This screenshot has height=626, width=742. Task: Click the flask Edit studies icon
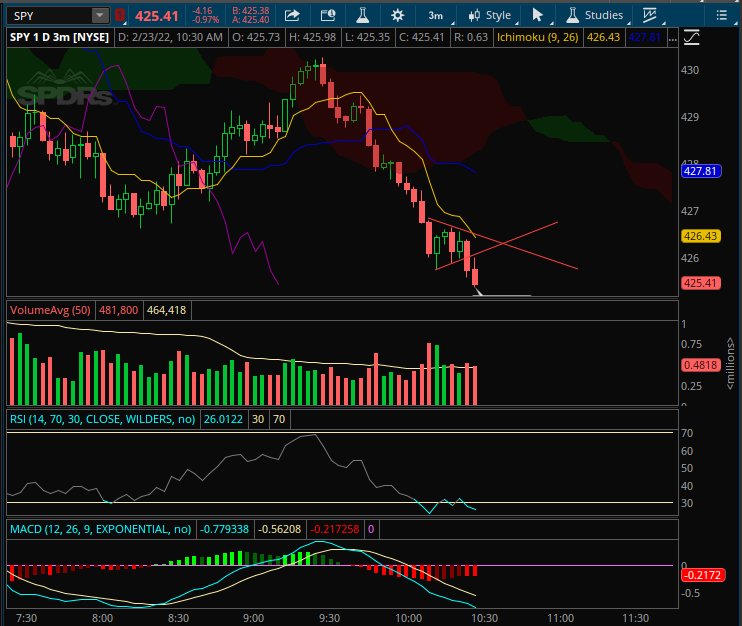coord(362,16)
